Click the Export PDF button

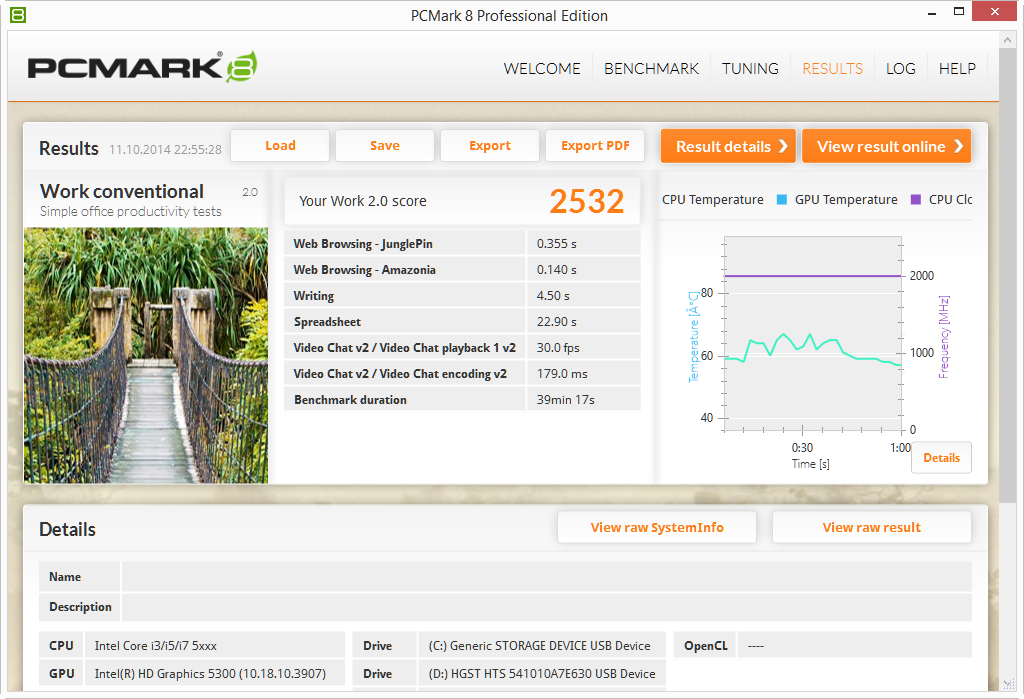[595, 146]
